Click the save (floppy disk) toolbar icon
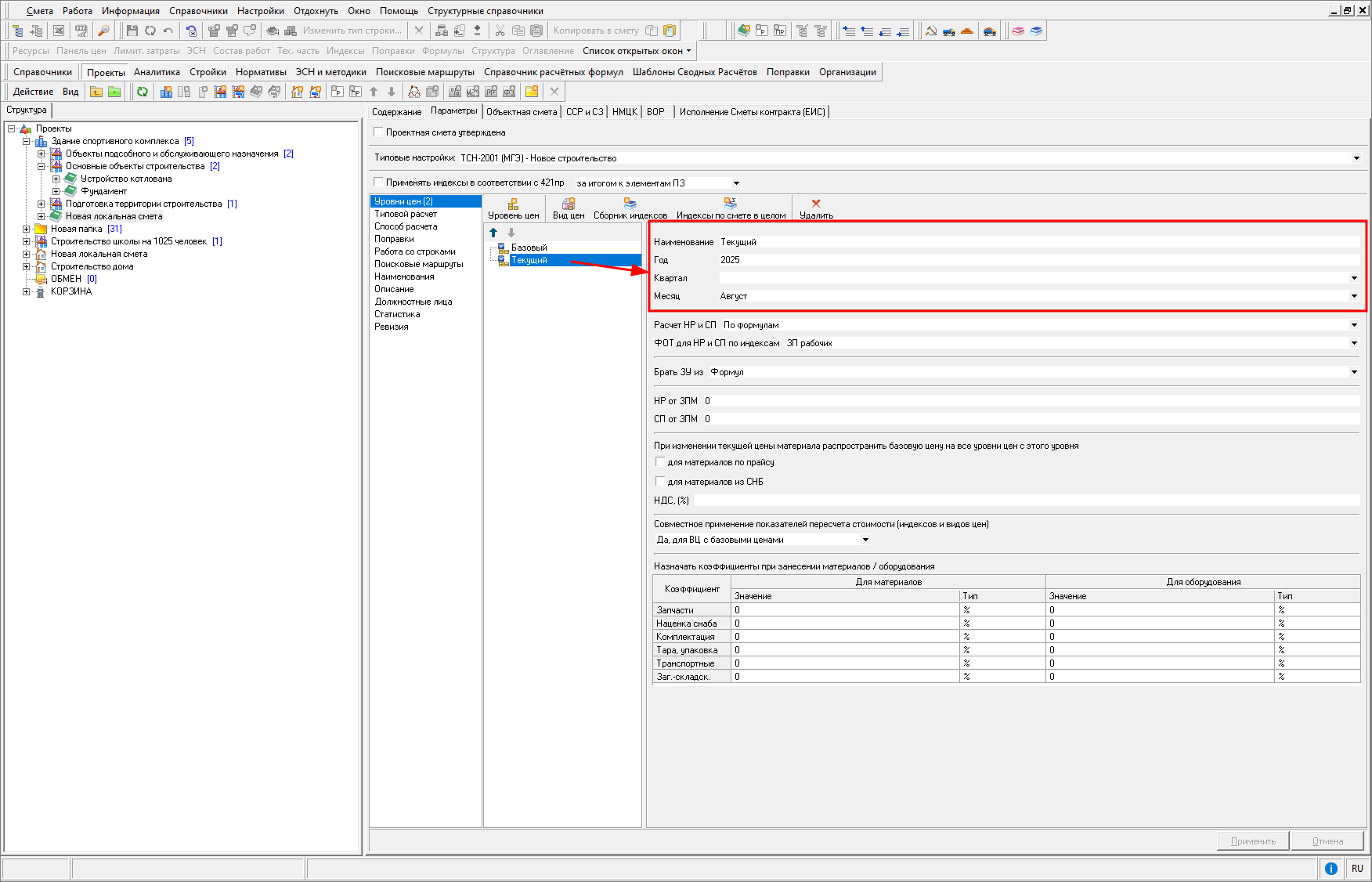 tap(132, 31)
